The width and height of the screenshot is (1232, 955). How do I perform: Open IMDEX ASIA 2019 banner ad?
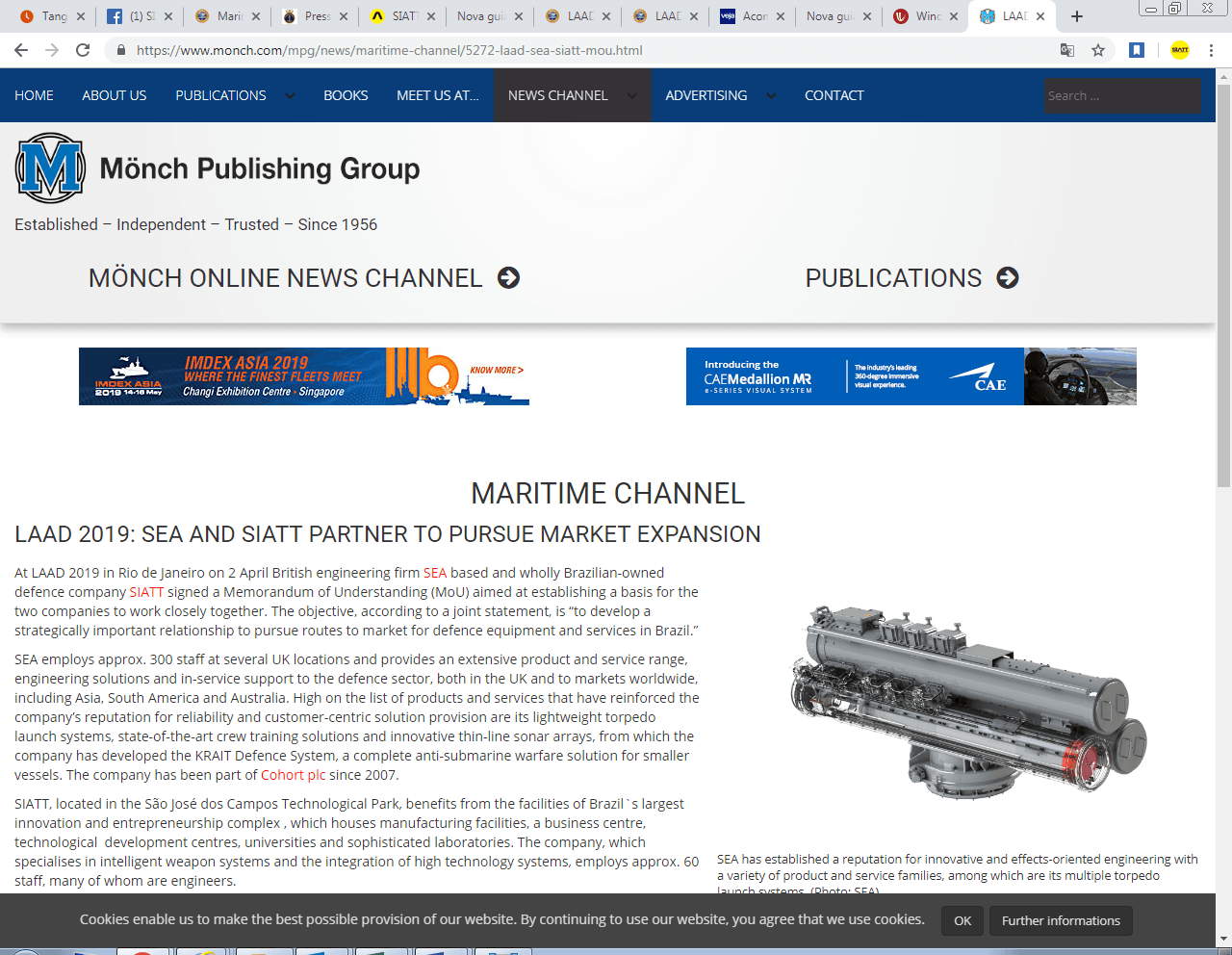(304, 376)
